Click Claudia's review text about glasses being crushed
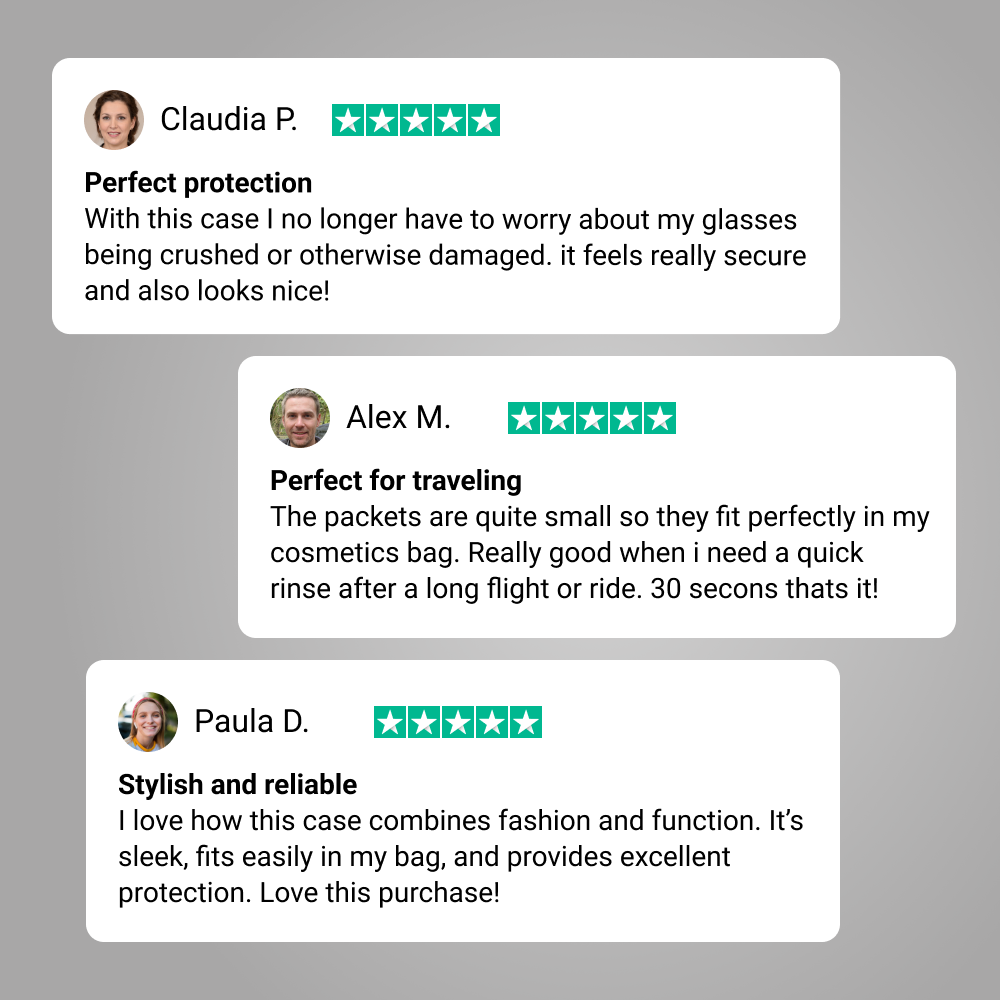The height and width of the screenshot is (1000, 1000). pyautogui.click(x=444, y=255)
